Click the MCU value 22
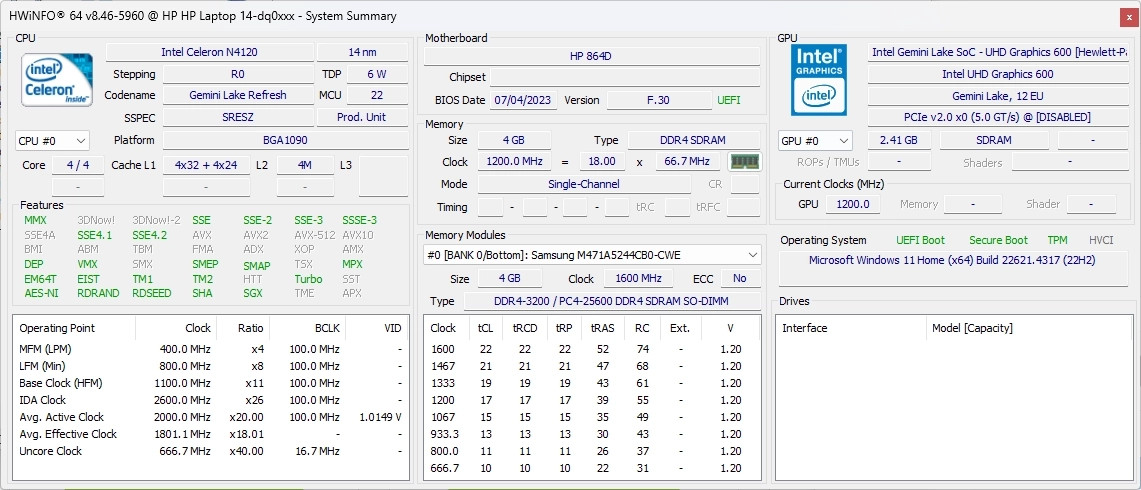Image resolution: width=1141 pixels, height=490 pixels. point(377,95)
